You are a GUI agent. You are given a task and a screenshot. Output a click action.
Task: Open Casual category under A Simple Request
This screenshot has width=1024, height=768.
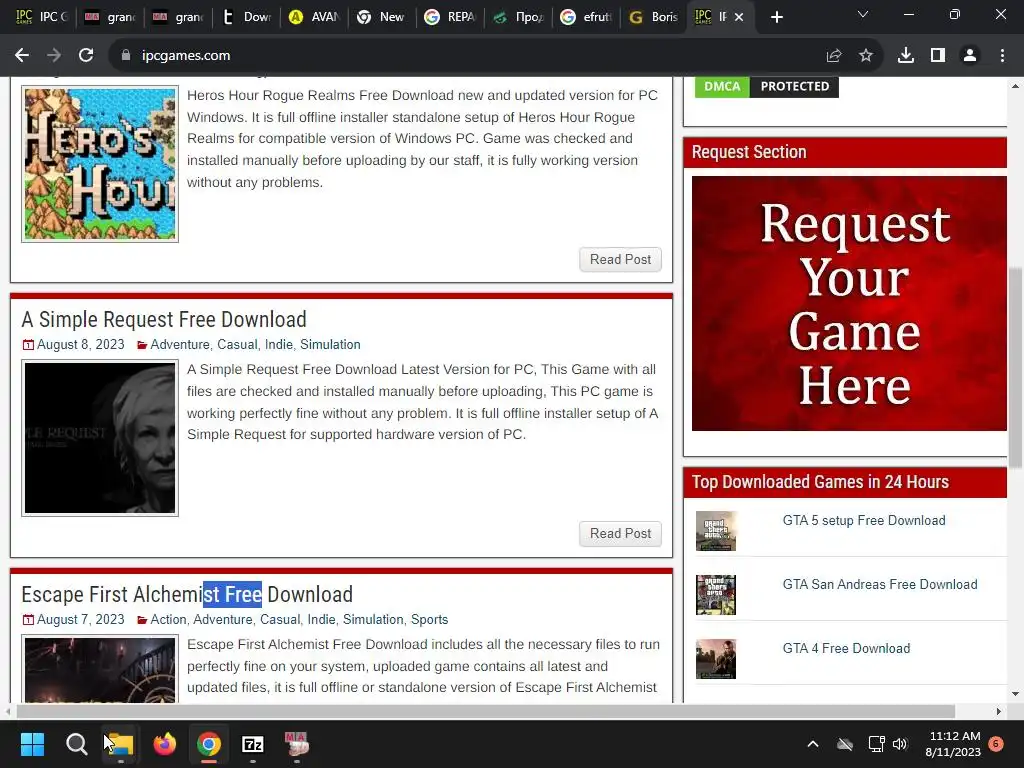(x=237, y=344)
